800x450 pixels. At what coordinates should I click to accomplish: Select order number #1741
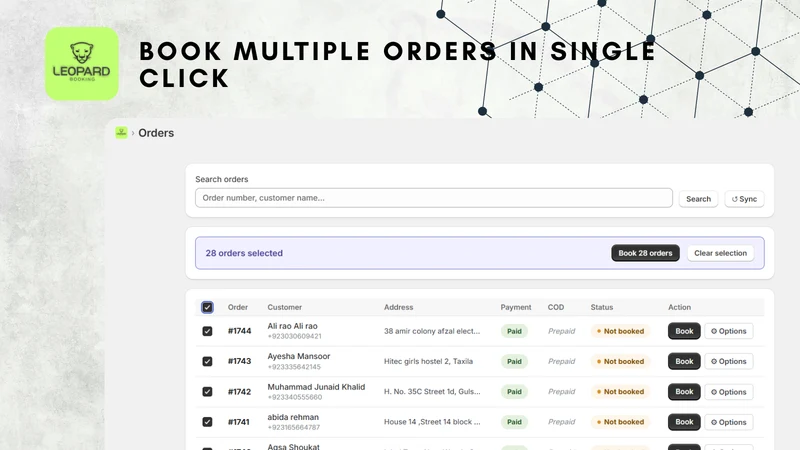coord(239,422)
